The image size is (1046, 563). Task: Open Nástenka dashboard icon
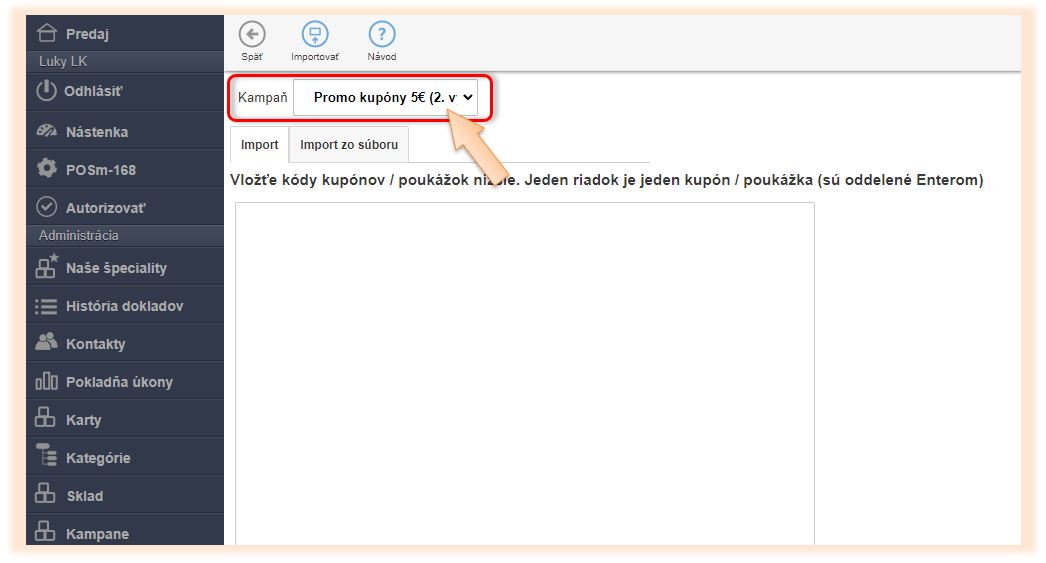pos(46,132)
